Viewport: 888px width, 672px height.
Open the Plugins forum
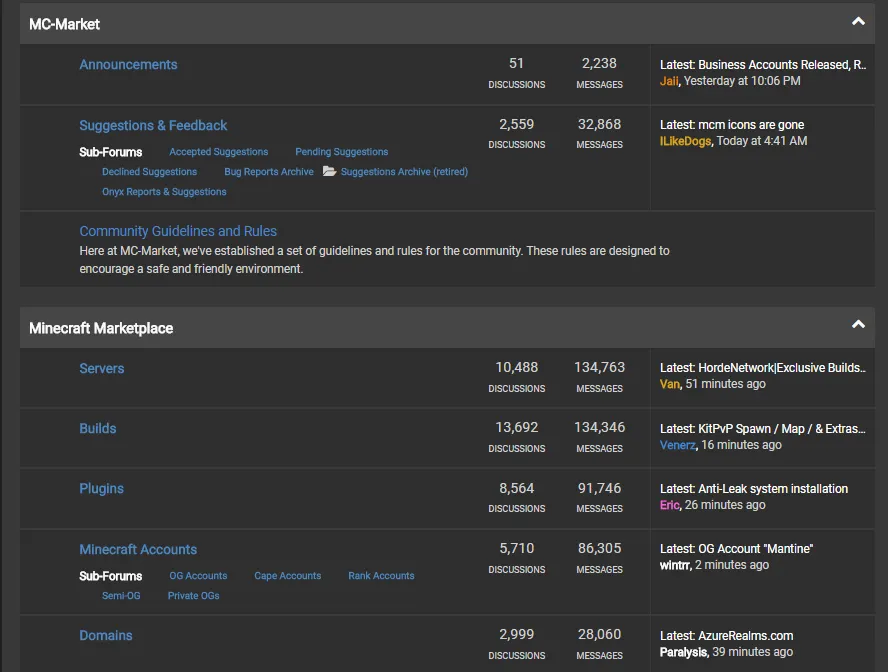point(101,489)
